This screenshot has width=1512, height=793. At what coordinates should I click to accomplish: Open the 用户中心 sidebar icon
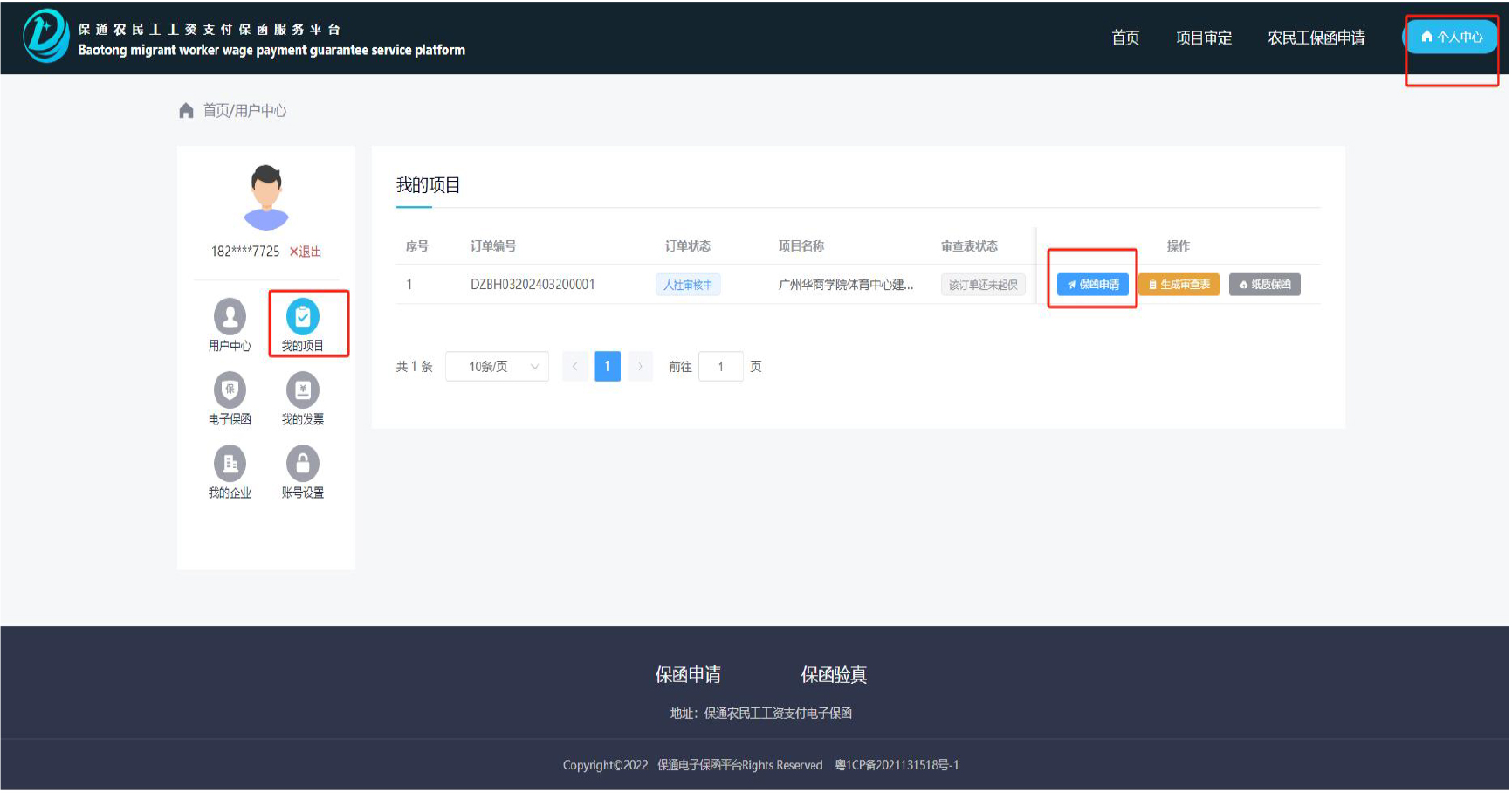click(x=230, y=317)
